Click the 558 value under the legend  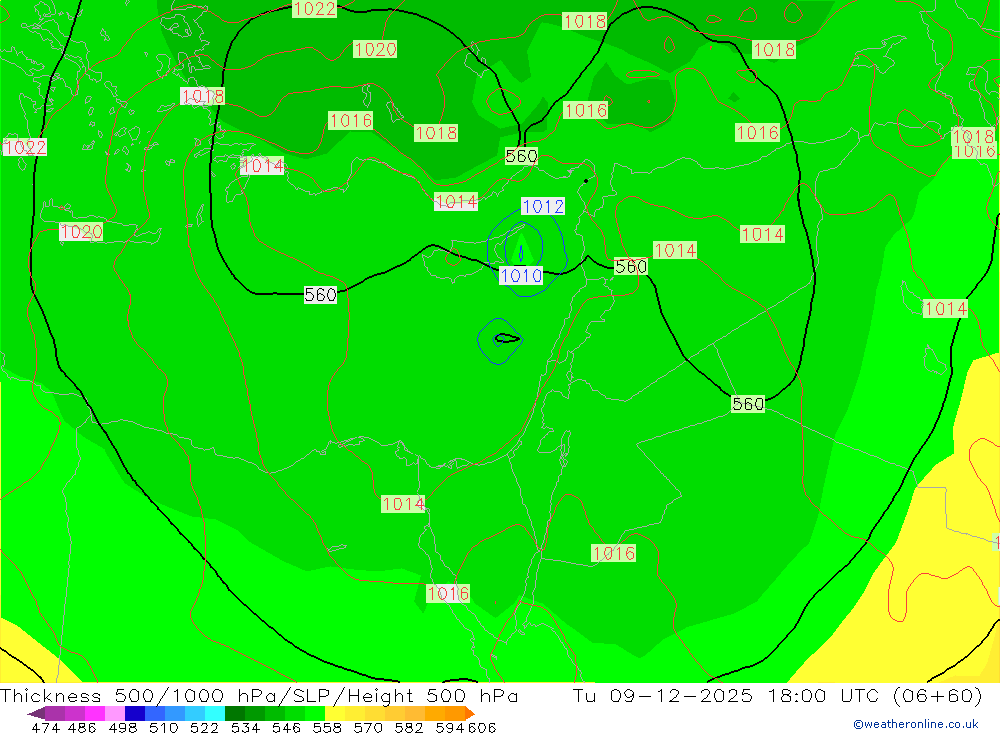click(327, 727)
